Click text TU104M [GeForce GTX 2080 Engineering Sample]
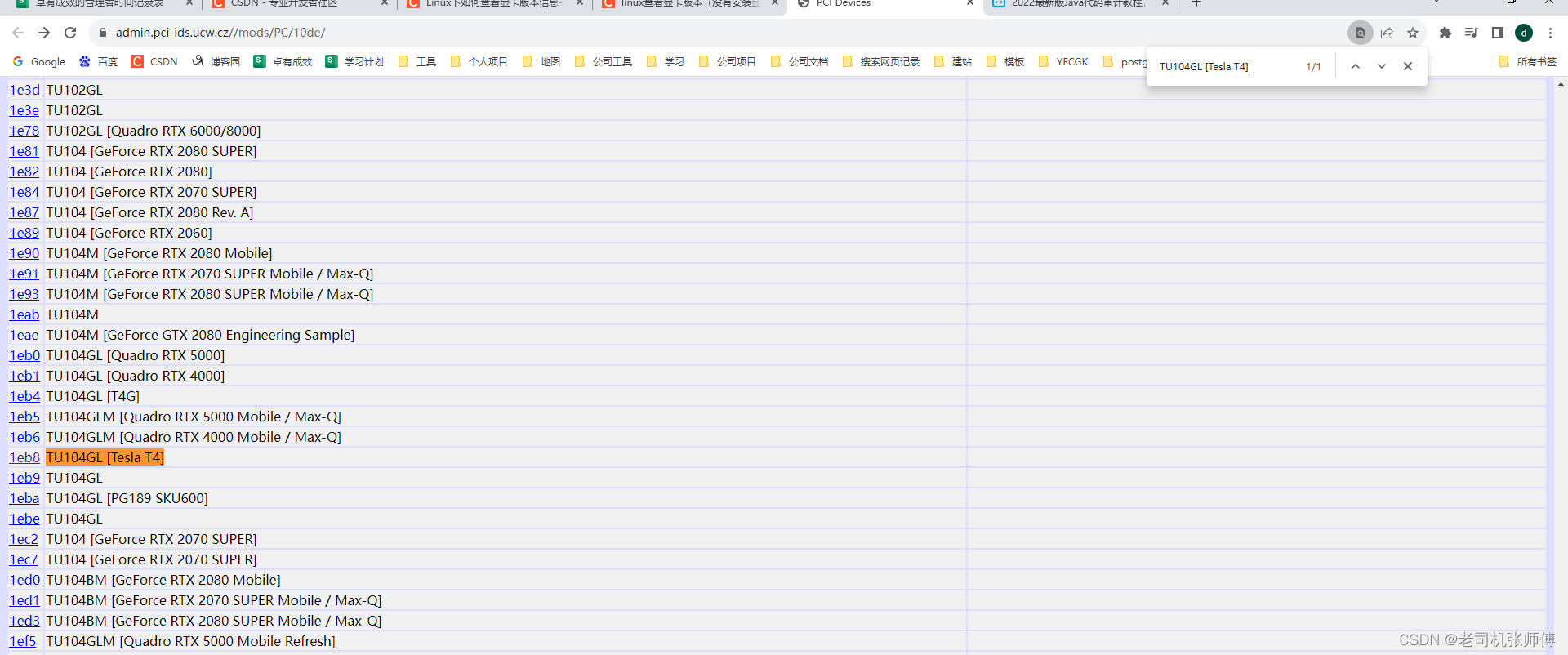 pos(200,335)
